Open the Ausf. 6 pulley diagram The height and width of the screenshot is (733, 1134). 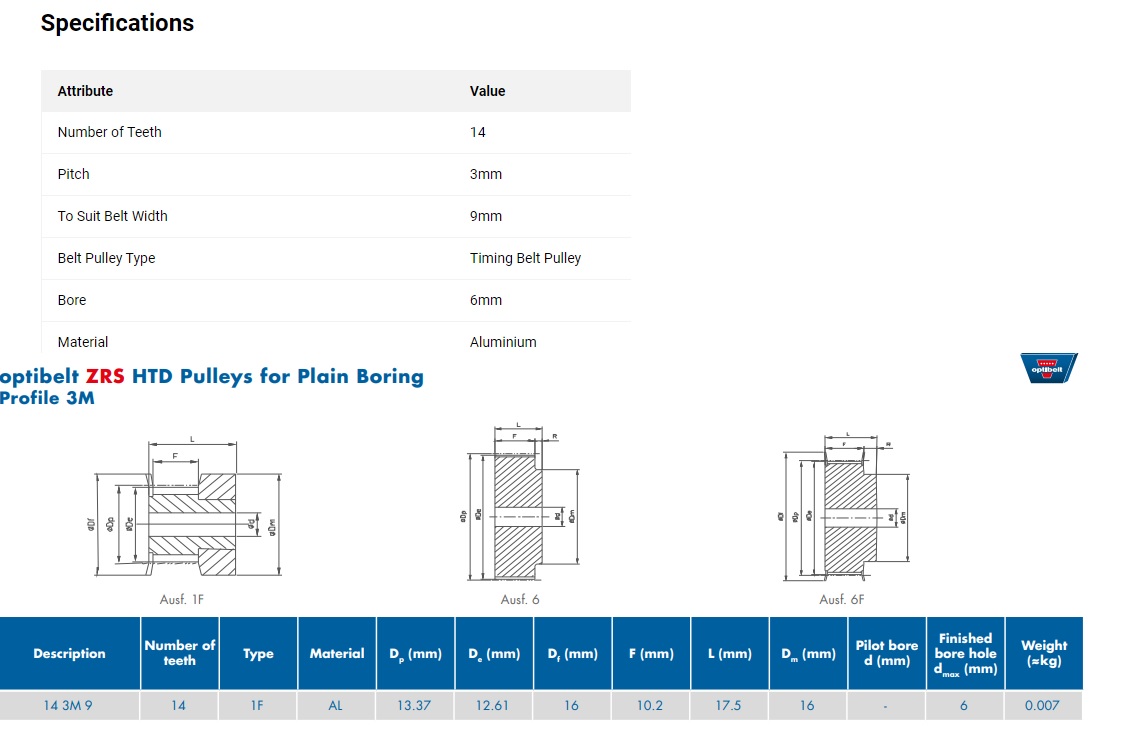click(519, 502)
